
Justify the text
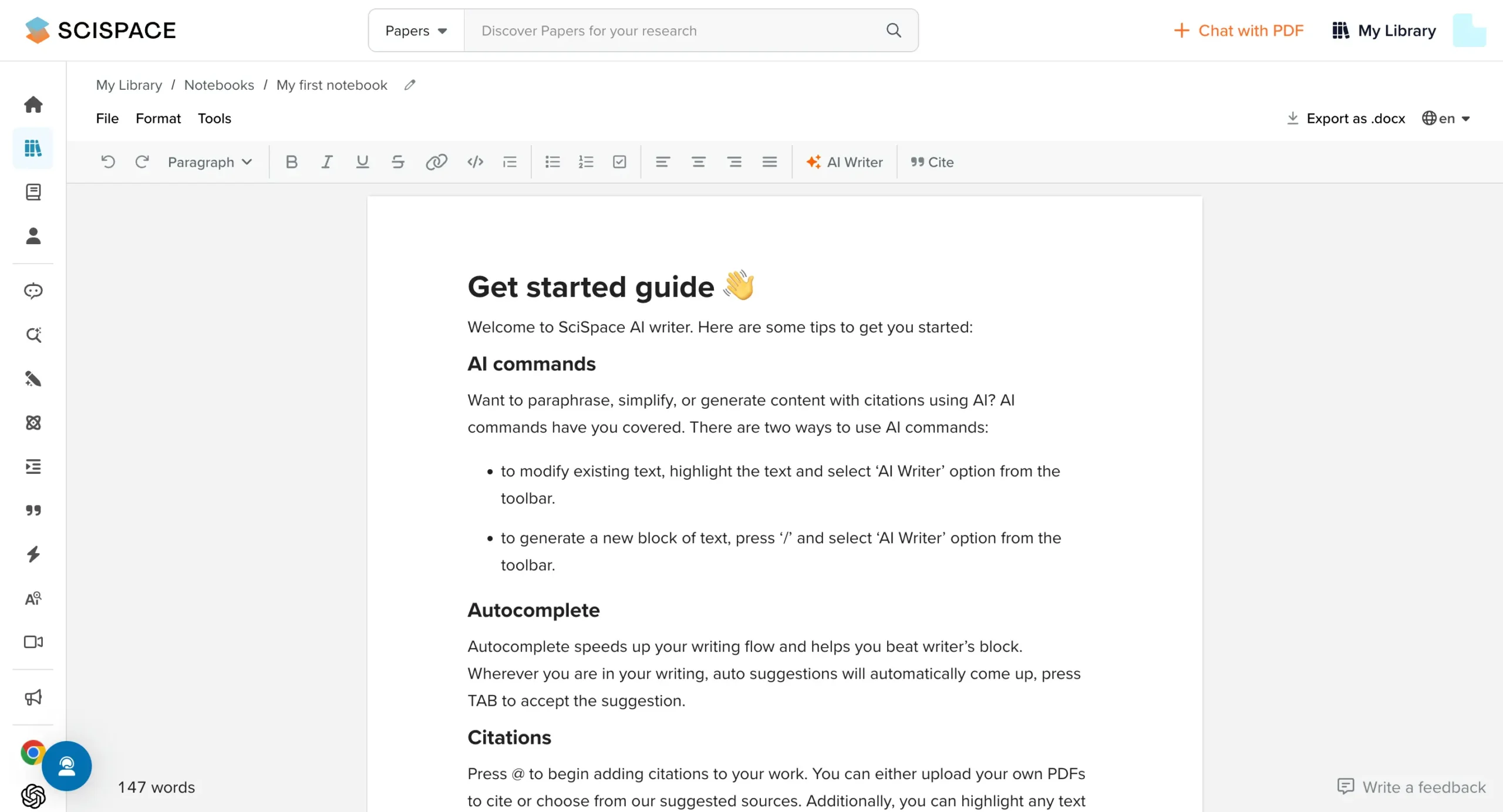(770, 162)
